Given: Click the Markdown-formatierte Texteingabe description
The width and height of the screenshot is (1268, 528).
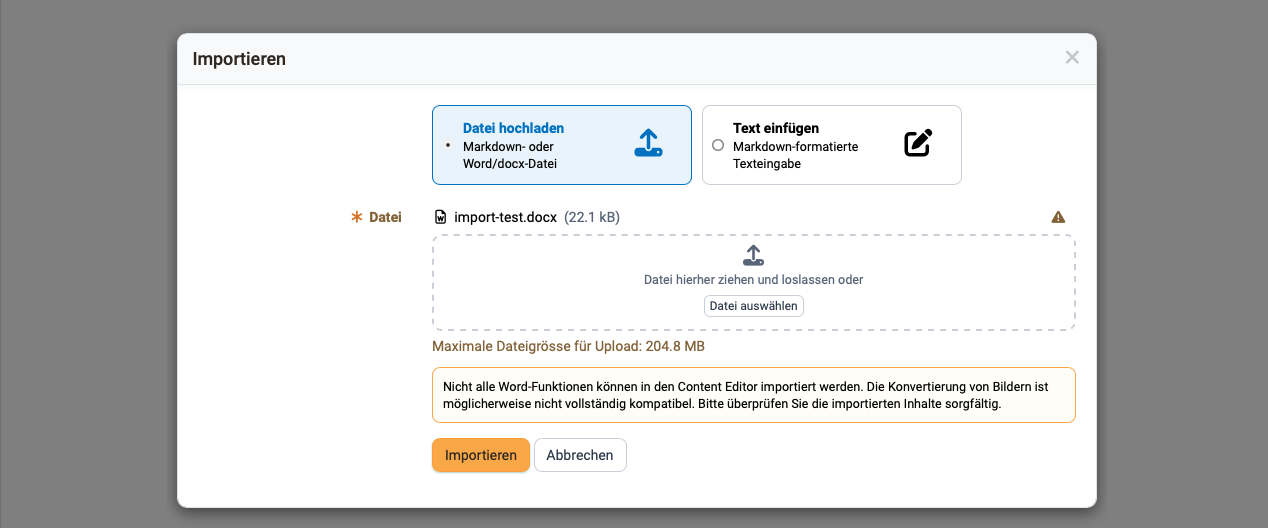Looking at the screenshot, I should click(796, 155).
